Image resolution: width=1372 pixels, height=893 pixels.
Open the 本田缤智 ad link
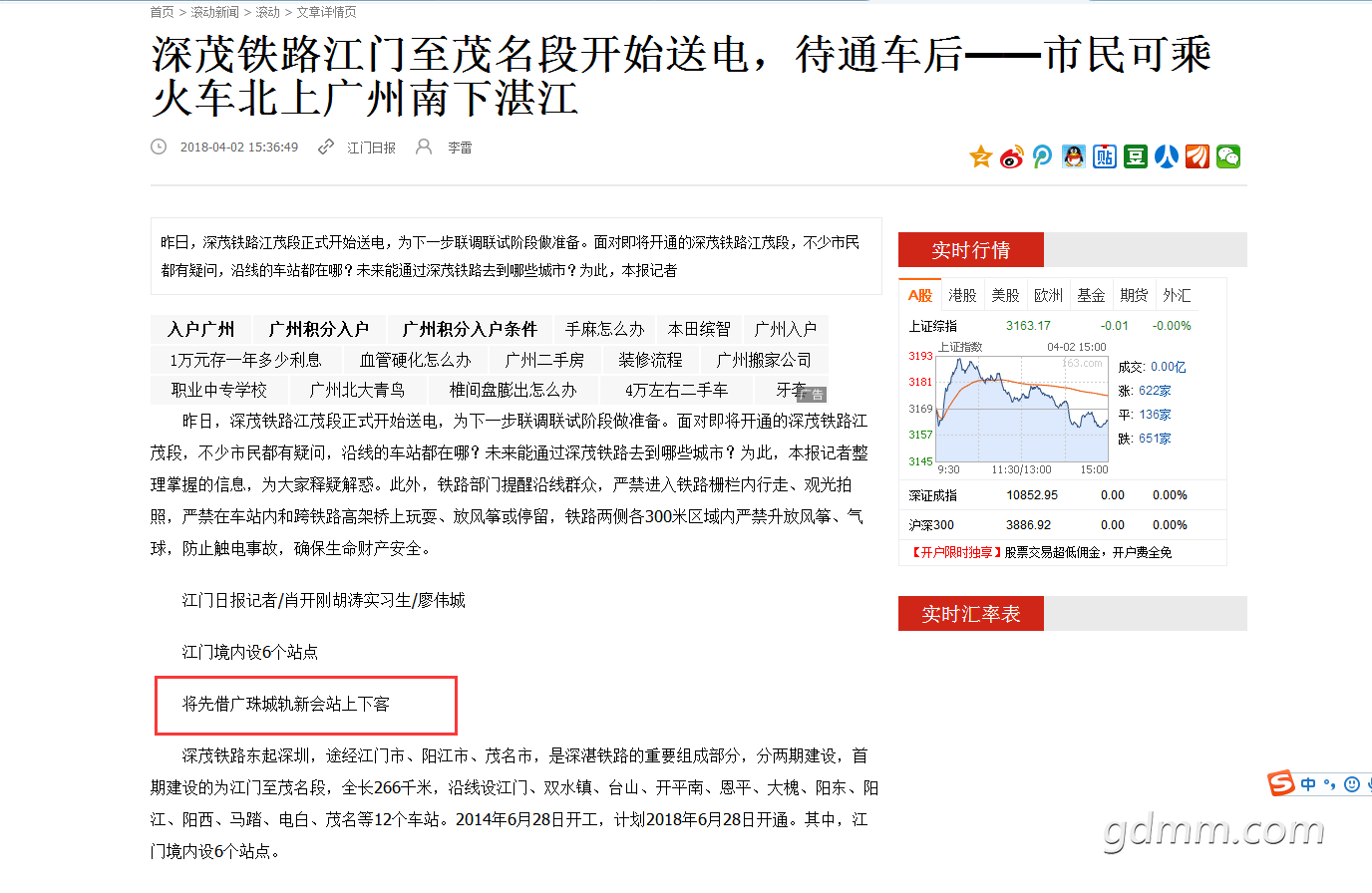699,329
